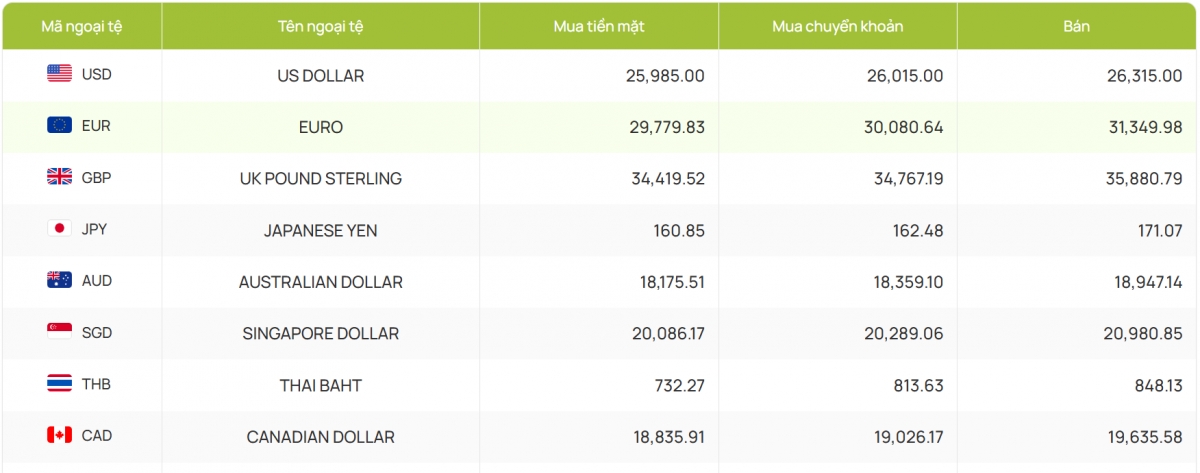Click the Mã ngoại tệ column header
The width and height of the screenshot is (1200, 473).
click(x=81, y=26)
